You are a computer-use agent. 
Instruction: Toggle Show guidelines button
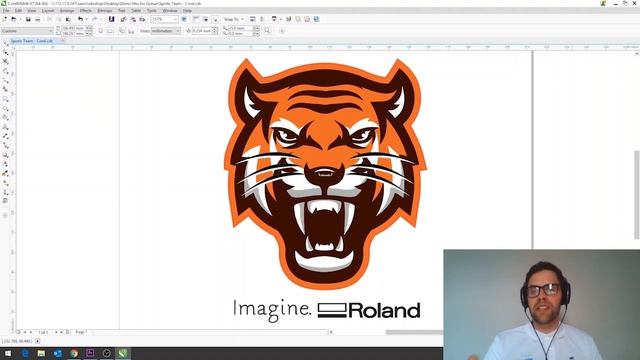(x=215, y=19)
